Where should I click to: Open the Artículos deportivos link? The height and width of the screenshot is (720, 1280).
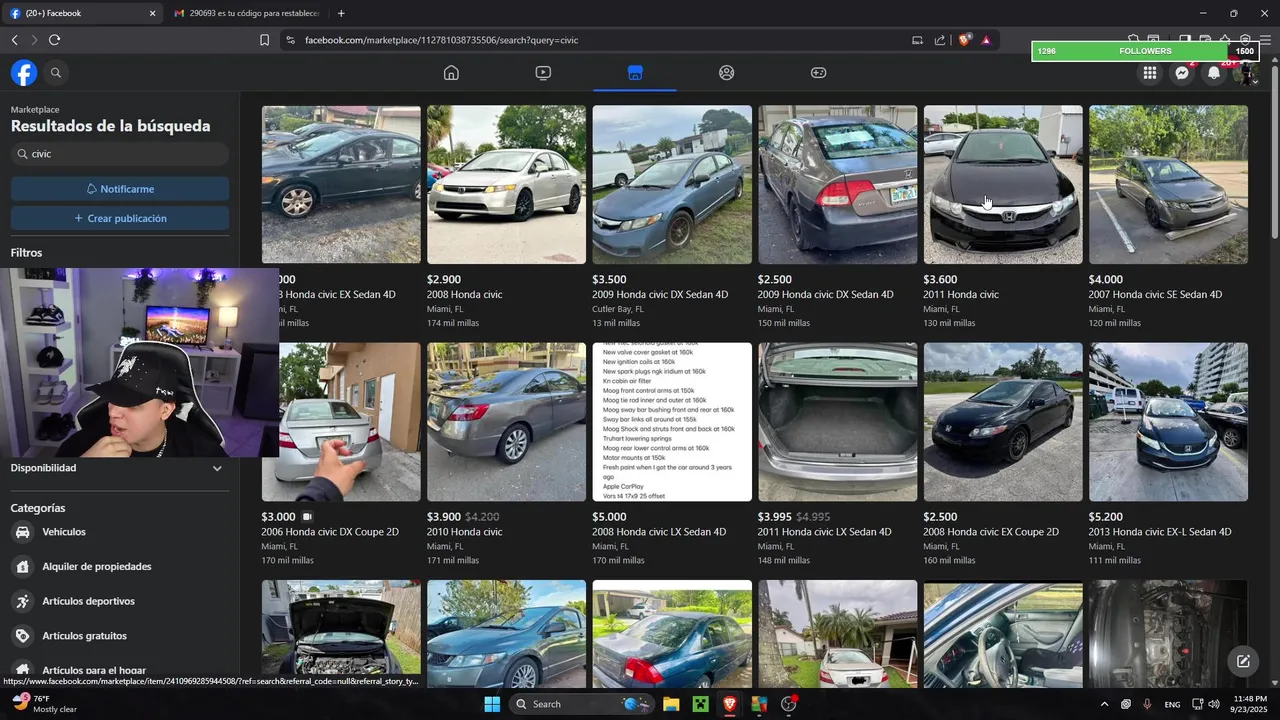pos(88,601)
